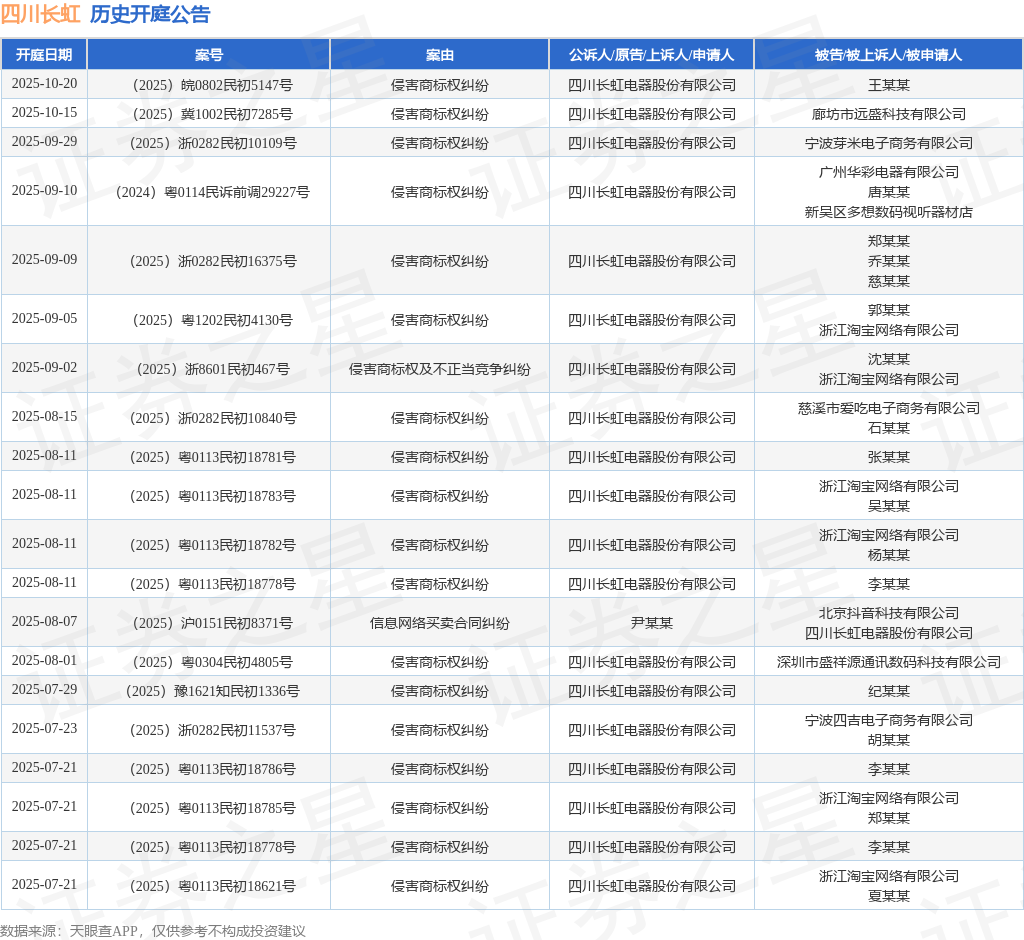Open case (2025)浙0282民初11537号
The image size is (1024, 940).
pos(212,730)
